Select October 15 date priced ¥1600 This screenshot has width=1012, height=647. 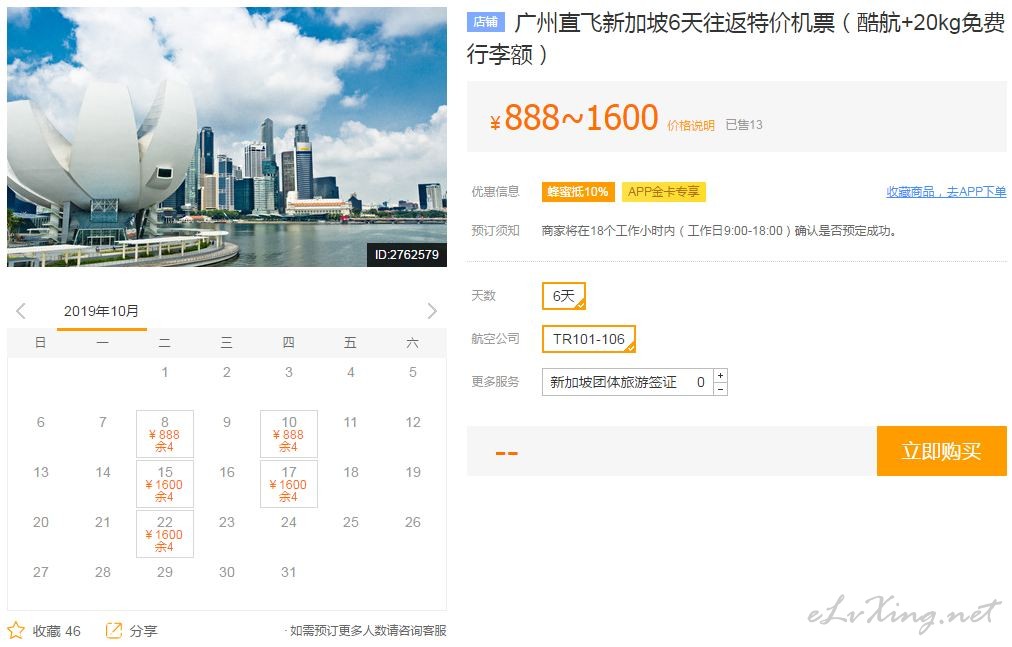pyautogui.click(x=165, y=484)
